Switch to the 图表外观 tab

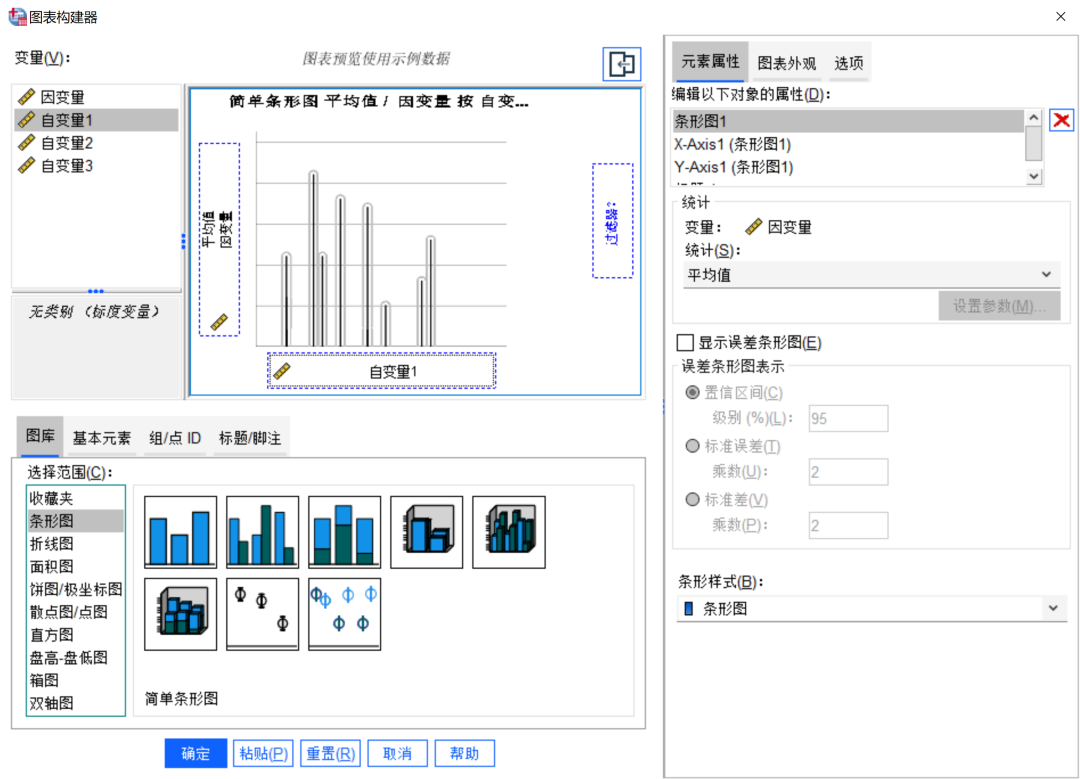pyautogui.click(x=787, y=63)
